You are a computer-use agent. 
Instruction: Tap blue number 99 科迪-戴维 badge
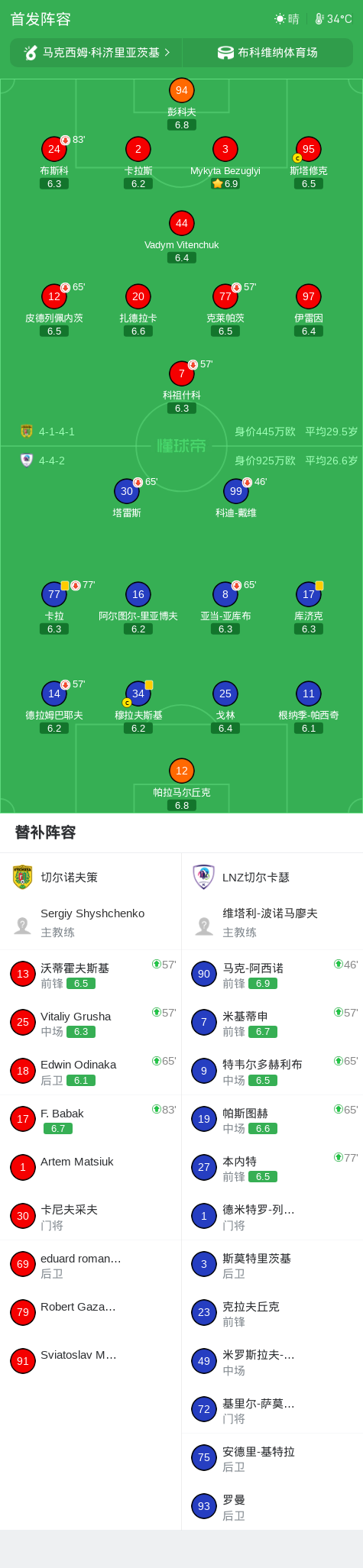pos(236,491)
